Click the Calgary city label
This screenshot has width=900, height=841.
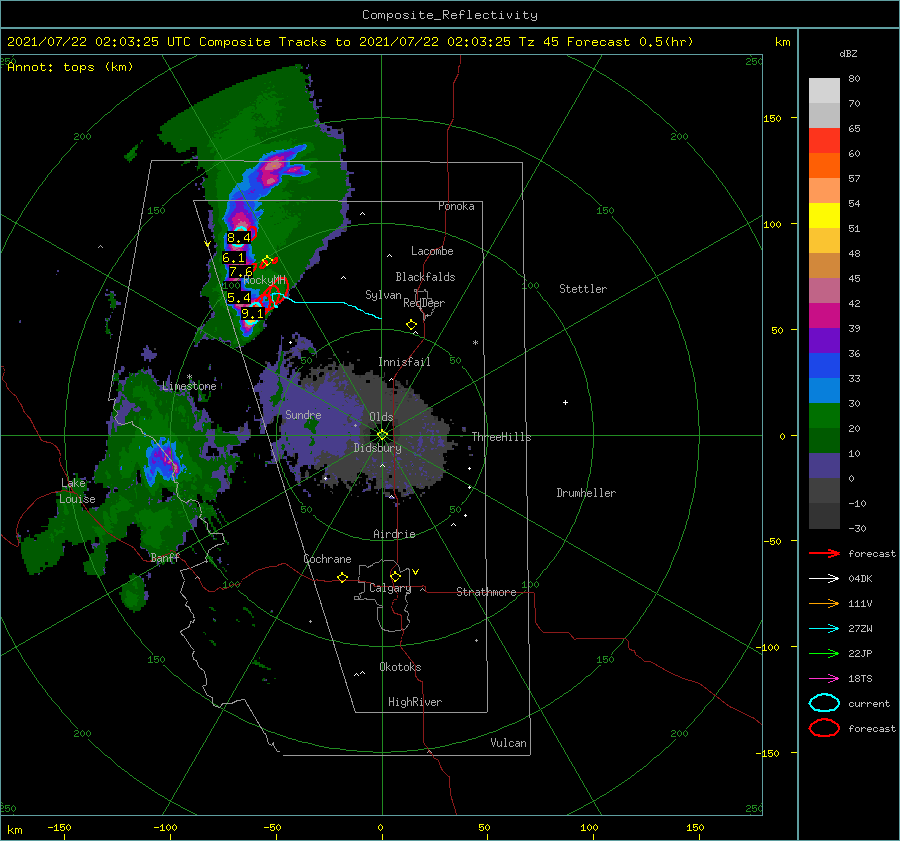[390, 588]
